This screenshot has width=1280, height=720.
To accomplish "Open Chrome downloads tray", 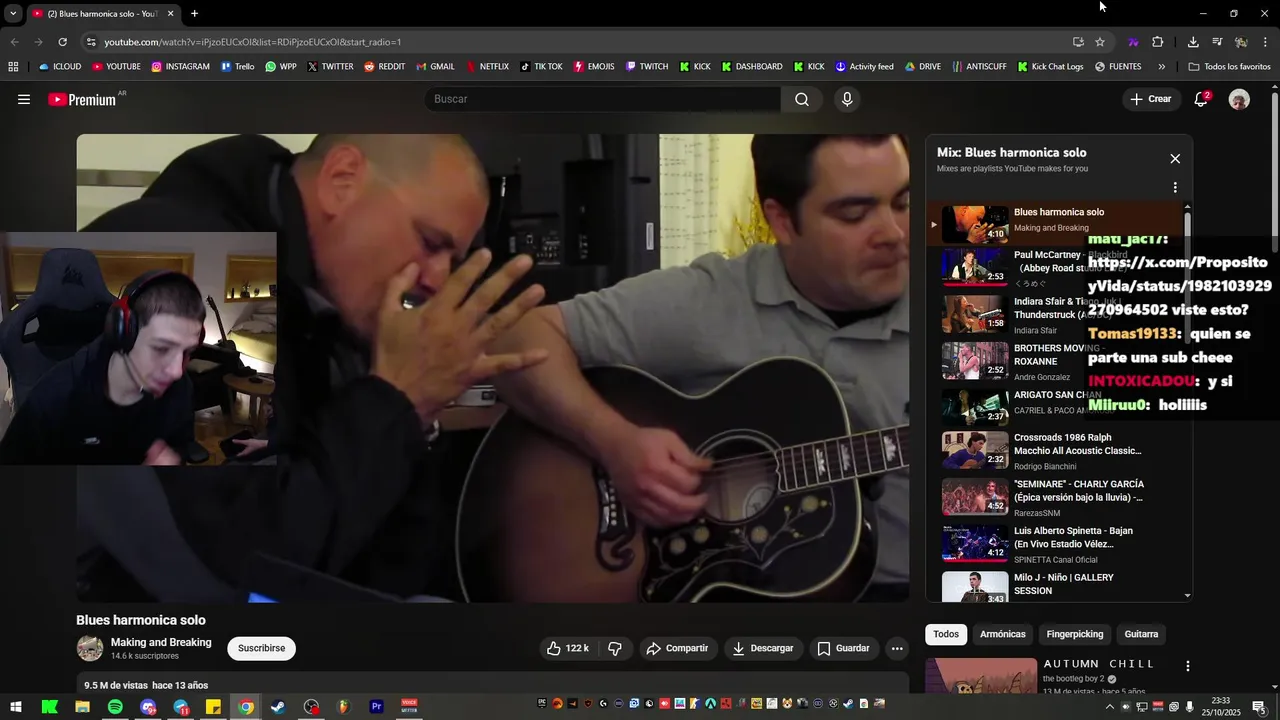I will (1193, 42).
